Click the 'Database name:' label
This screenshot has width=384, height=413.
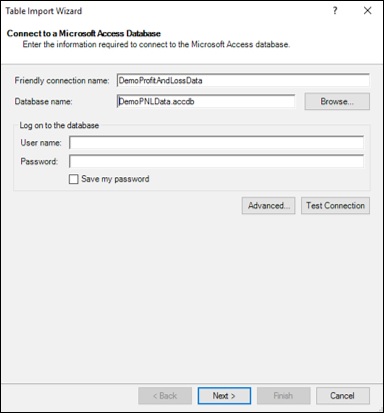pyautogui.click(x=43, y=102)
